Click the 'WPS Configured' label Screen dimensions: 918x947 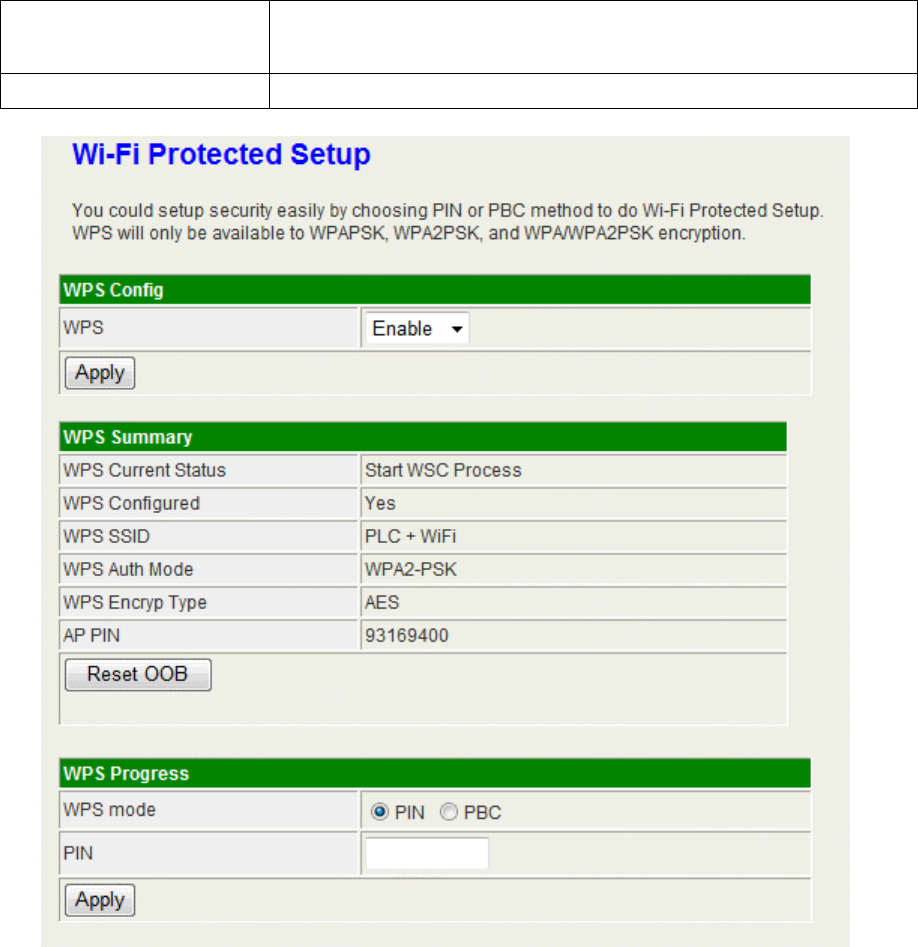click(131, 504)
